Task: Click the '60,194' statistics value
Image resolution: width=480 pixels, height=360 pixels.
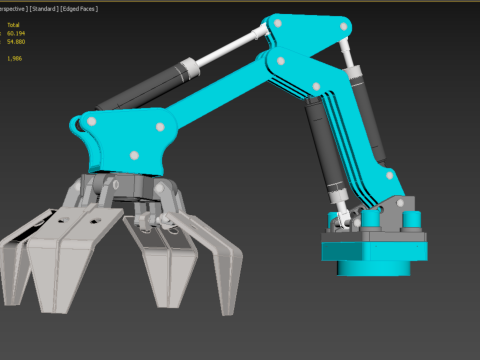Action: click(x=16, y=33)
